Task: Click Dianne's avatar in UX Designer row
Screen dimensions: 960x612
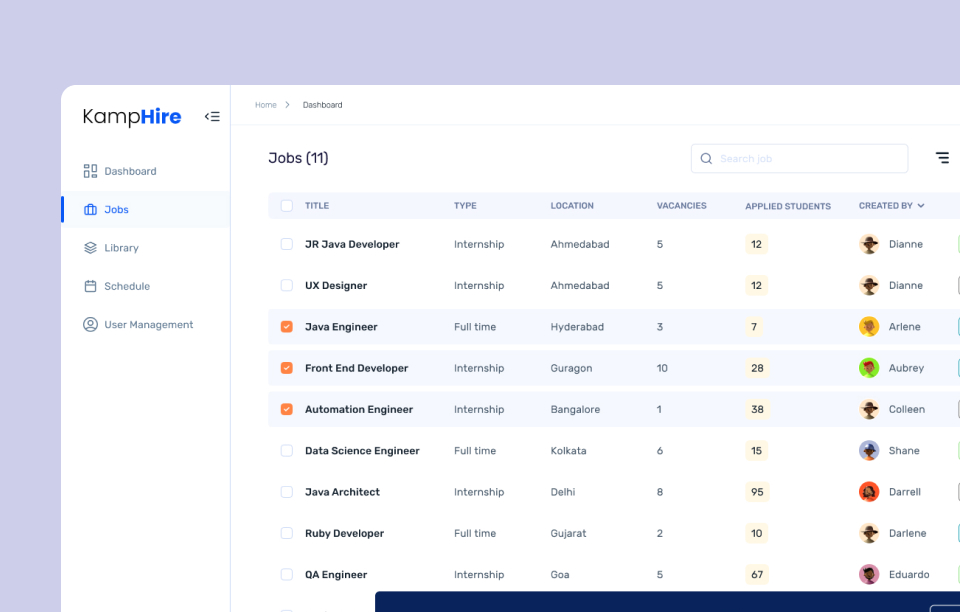Action: point(869,285)
